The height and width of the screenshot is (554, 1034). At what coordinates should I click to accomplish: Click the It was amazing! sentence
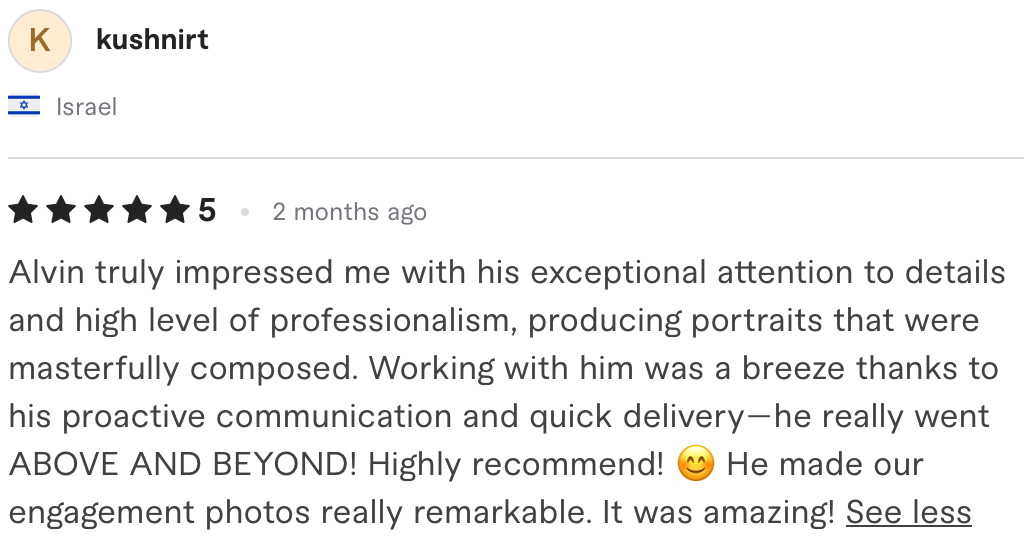(x=719, y=512)
